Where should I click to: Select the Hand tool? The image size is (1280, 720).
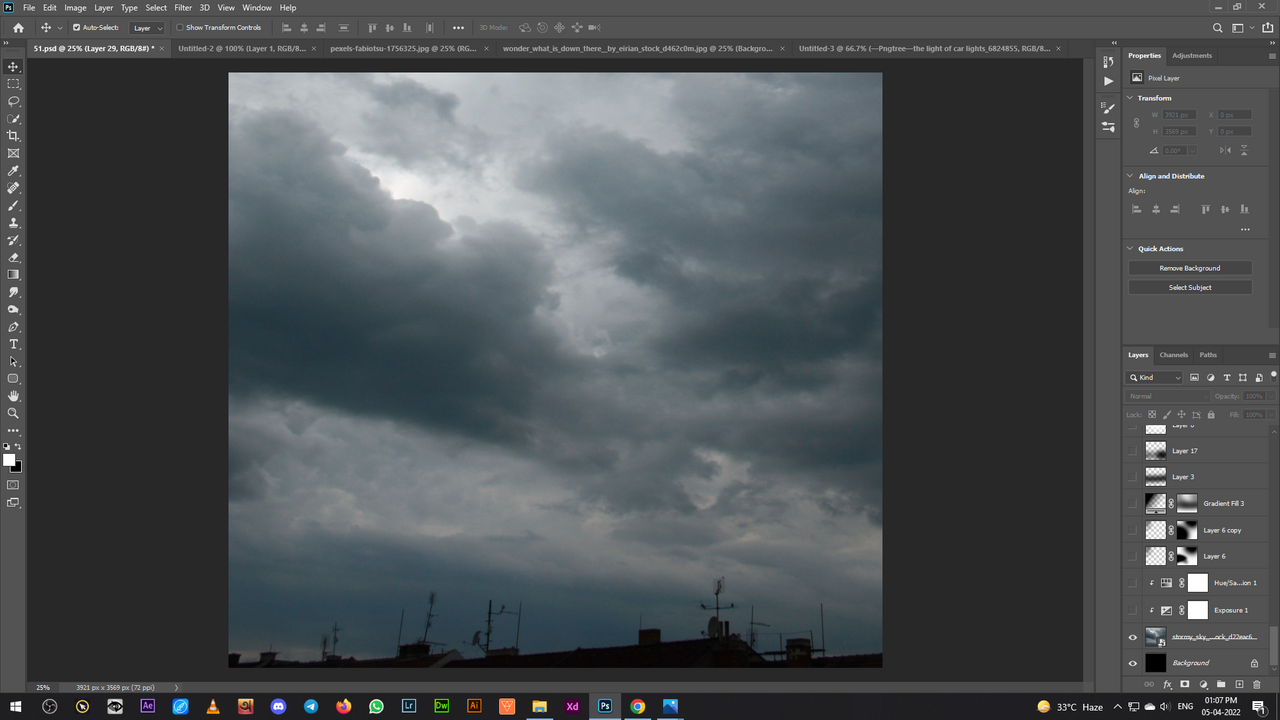click(x=13, y=396)
